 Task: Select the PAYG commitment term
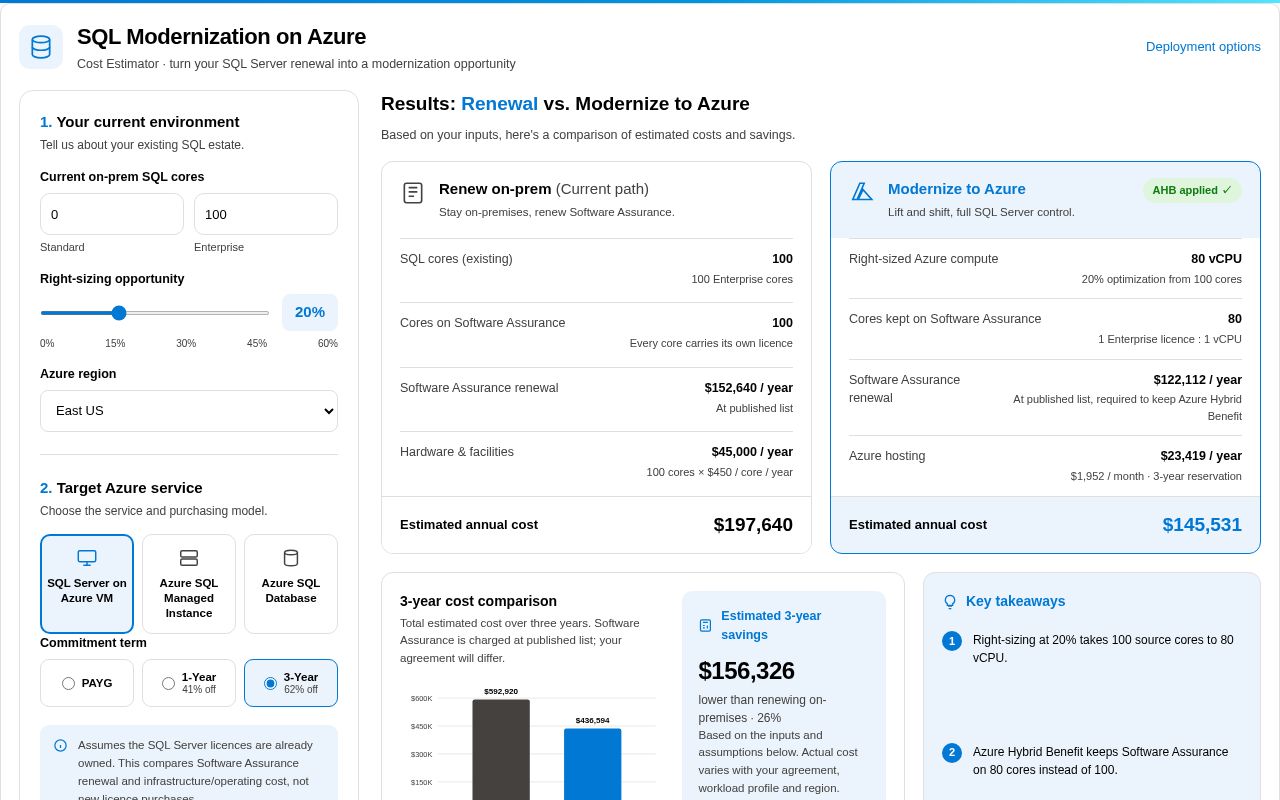tap(87, 683)
